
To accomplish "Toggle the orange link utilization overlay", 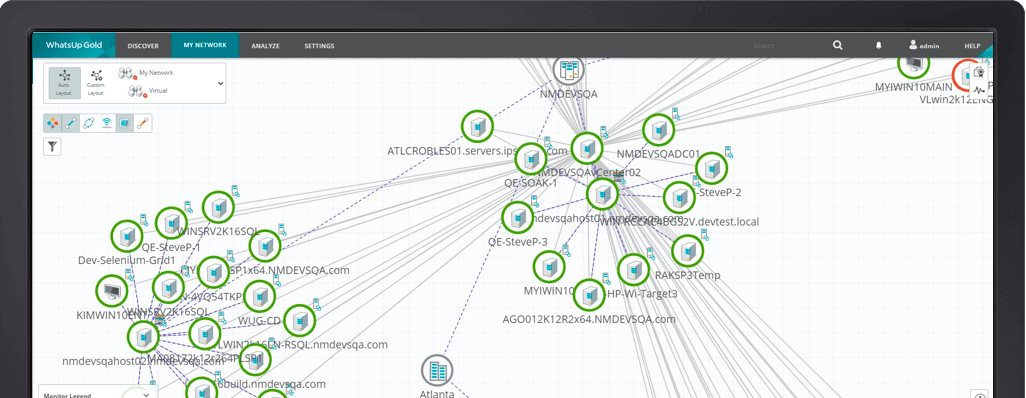I will pyautogui.click(x=143, y=123).
